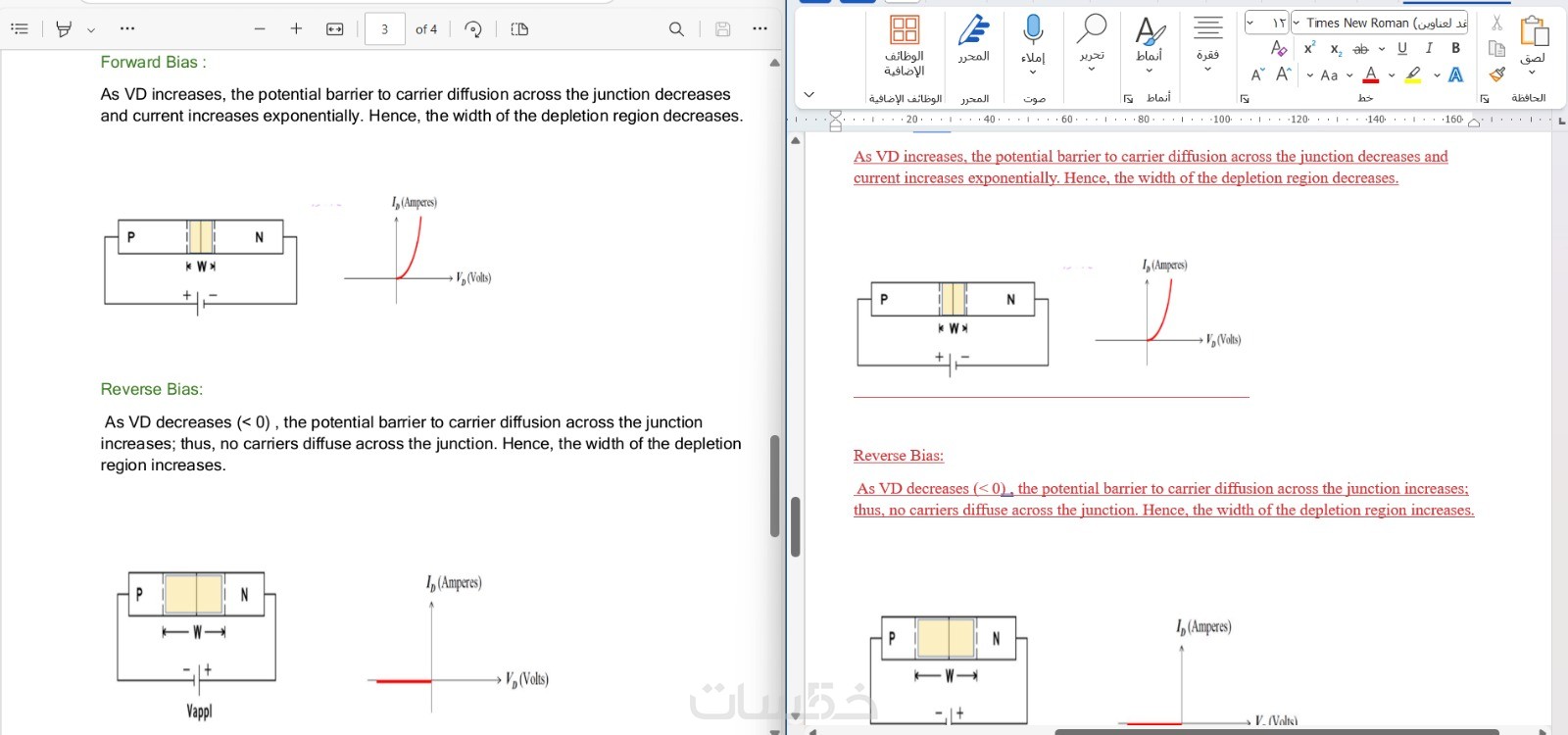This screenshot has height=735, width=1568.
Task: Expand the Paste (لصق) options arrow
Action: (x=1533, y=71)
